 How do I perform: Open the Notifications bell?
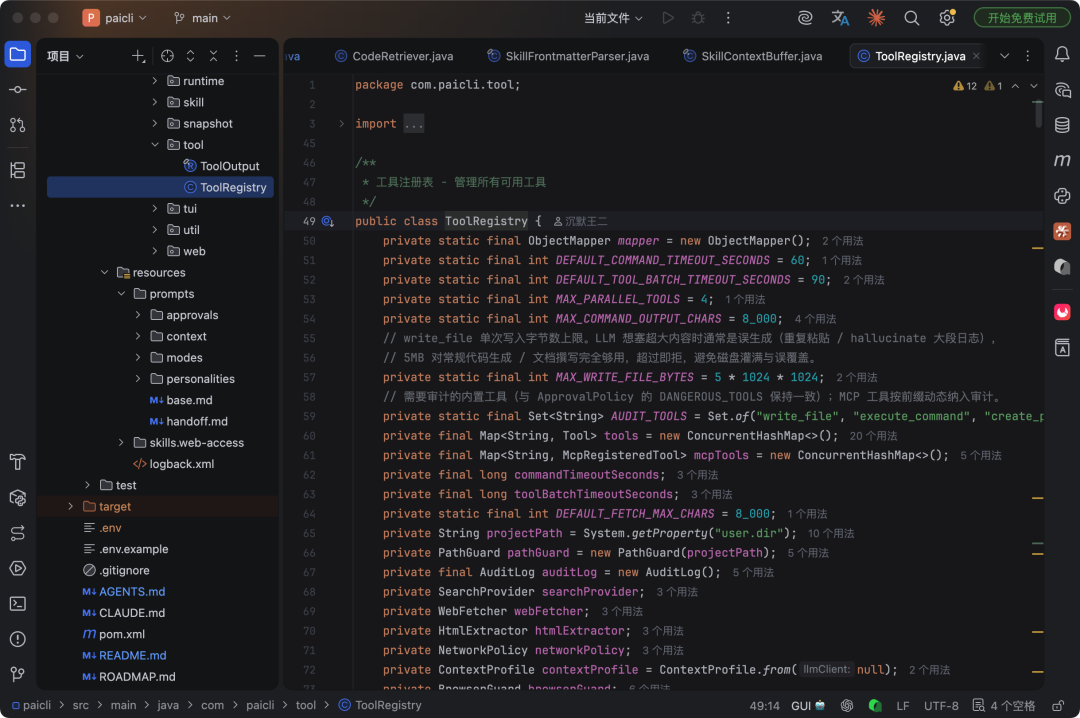(x=1062, y=54)
